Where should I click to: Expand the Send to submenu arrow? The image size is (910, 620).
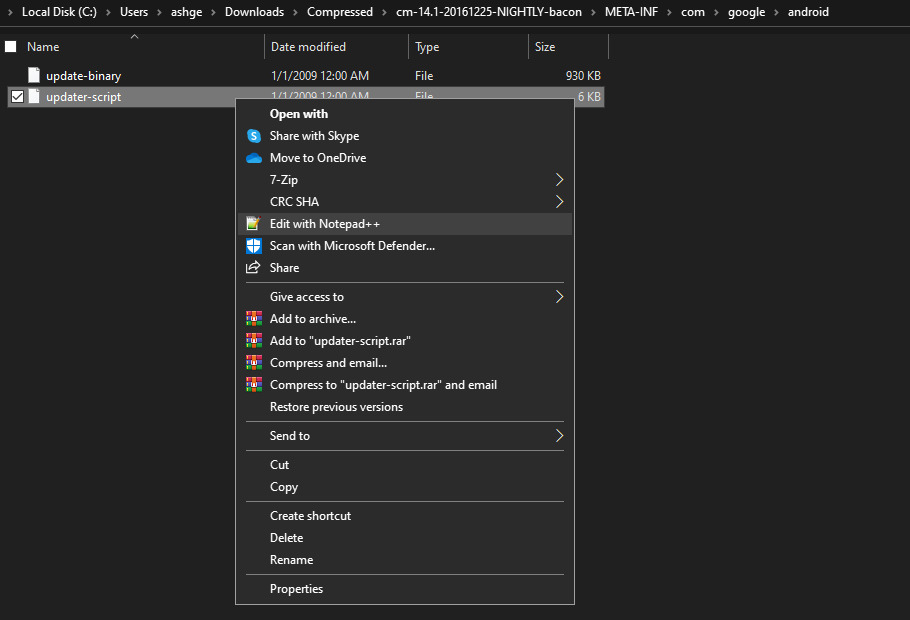(x=559, y=436)
